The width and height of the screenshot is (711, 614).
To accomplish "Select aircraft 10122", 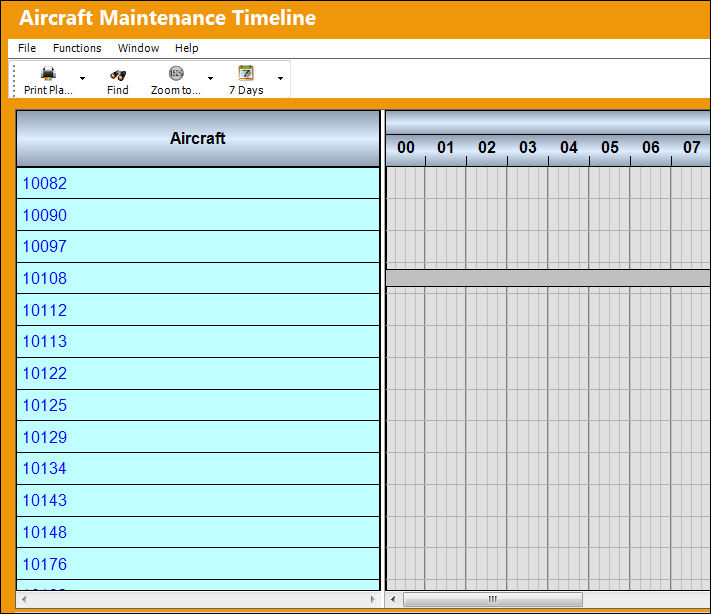I will coord(198,374).
